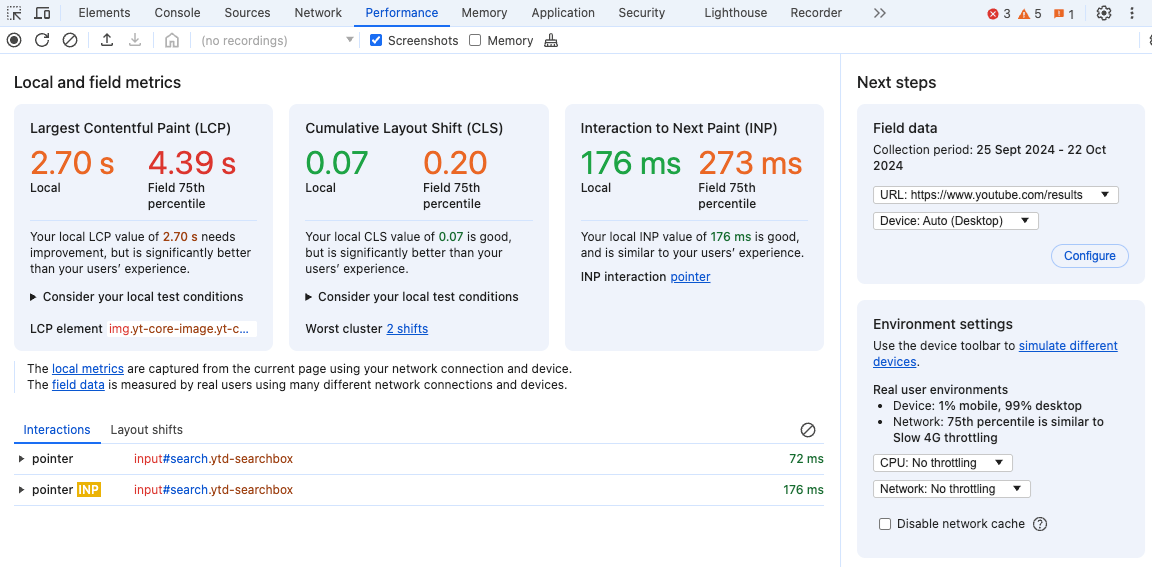1152x567 pixels.
Task: Open the DevTools three-dot menu
Action: coord(1131,13)
